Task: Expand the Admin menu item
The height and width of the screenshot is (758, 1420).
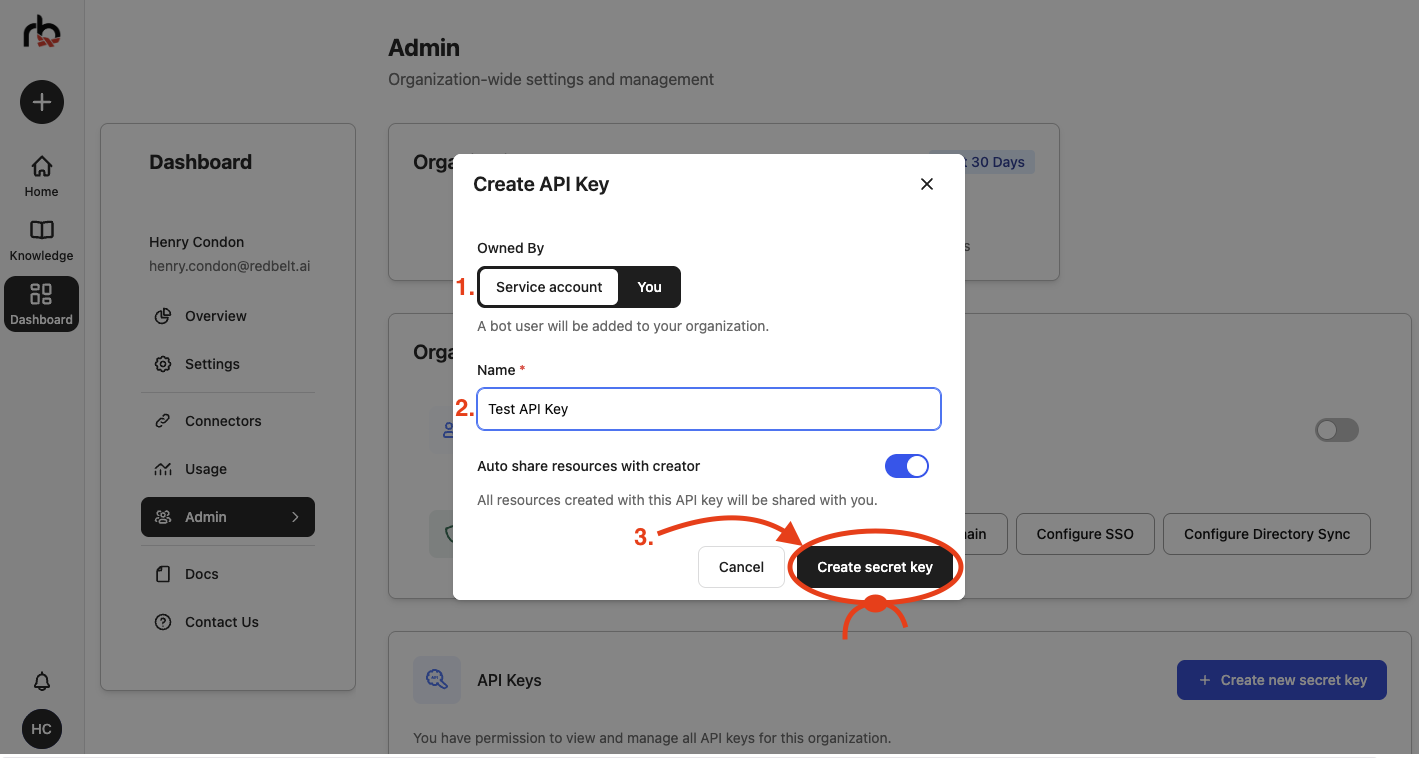Action: pyautogui.click(x=227, y=517)
